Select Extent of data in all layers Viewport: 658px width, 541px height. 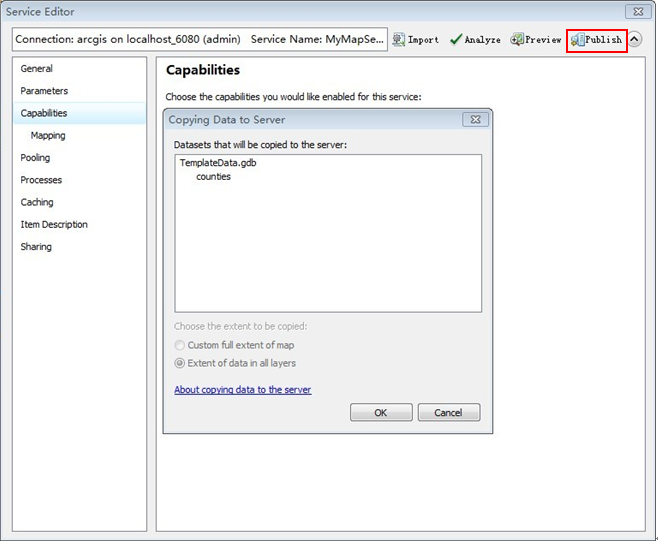click(235, 363)
